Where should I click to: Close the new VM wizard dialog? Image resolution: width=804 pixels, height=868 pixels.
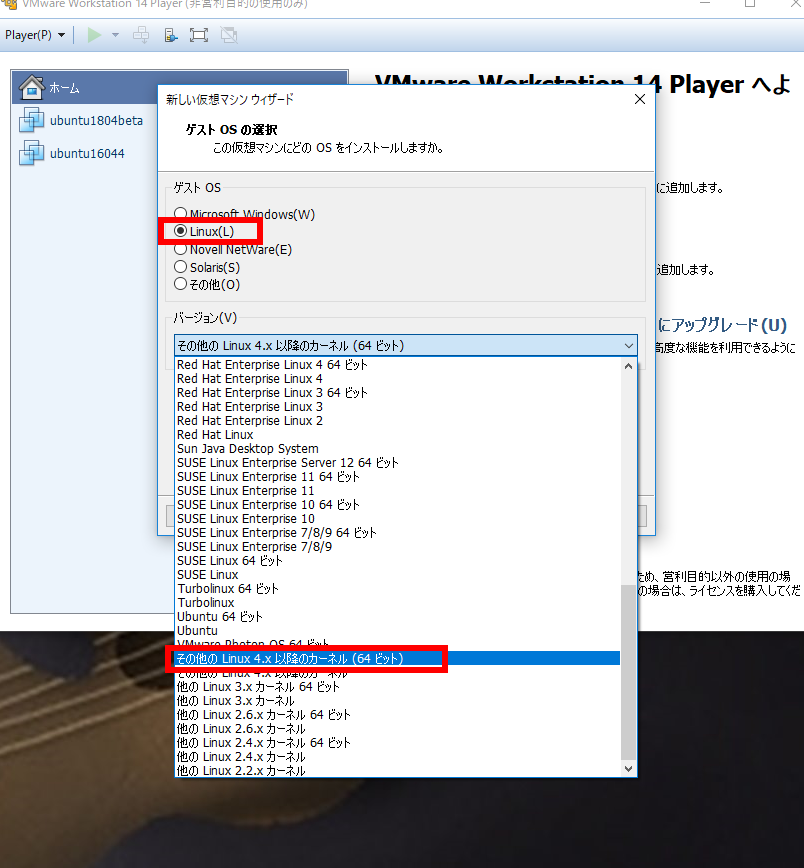point(640,99)
